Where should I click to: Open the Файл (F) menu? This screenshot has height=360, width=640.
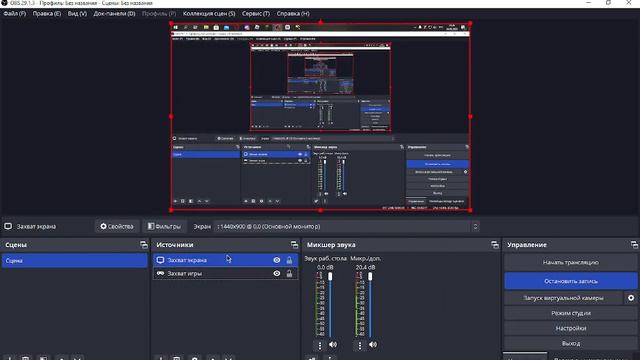point(15,13)
